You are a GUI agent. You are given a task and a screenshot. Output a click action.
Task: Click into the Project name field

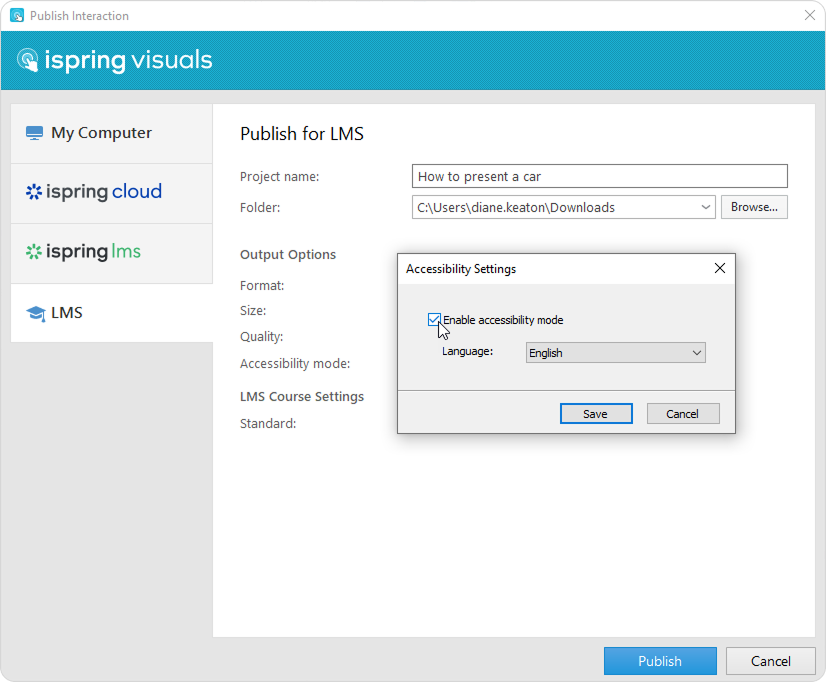(599, 177)
